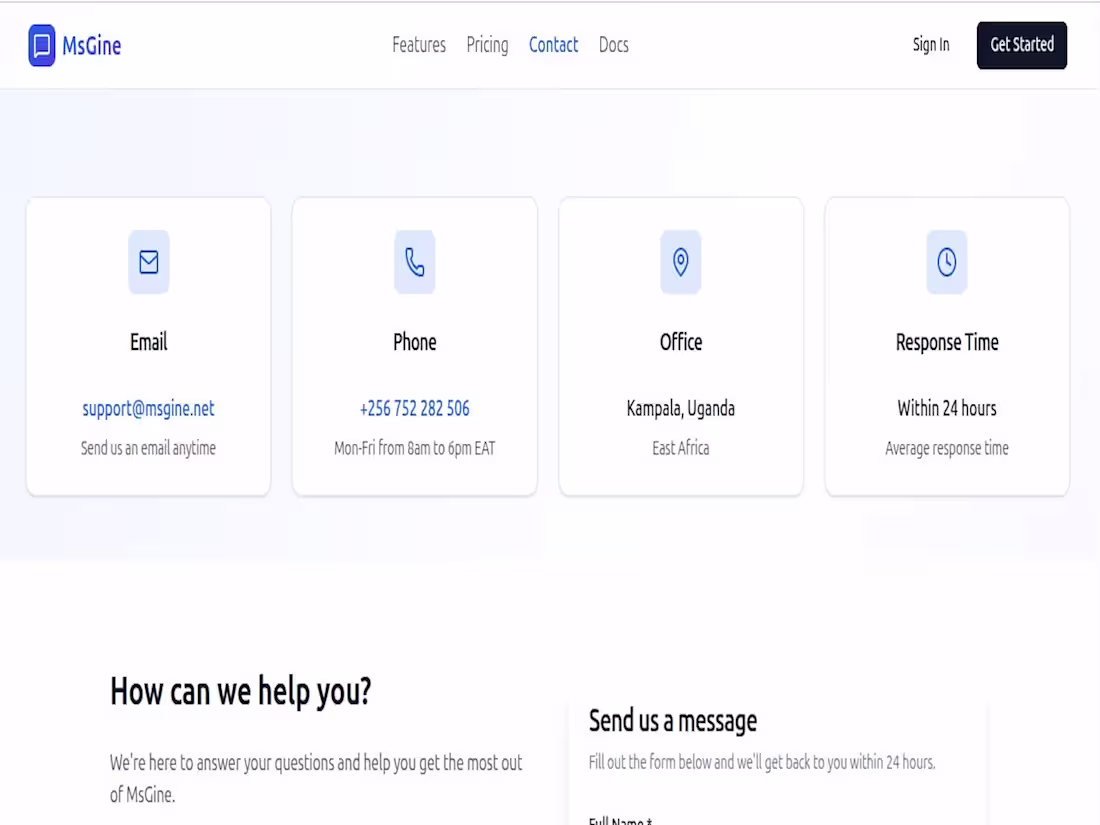Click the Sign In link
Image resolution: width=1100 pixels, height=825 pixels.
[931, 45]
